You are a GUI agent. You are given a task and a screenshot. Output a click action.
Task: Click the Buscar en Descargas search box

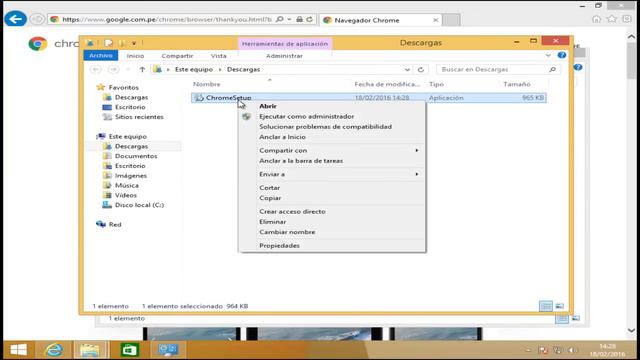[498, 69]
